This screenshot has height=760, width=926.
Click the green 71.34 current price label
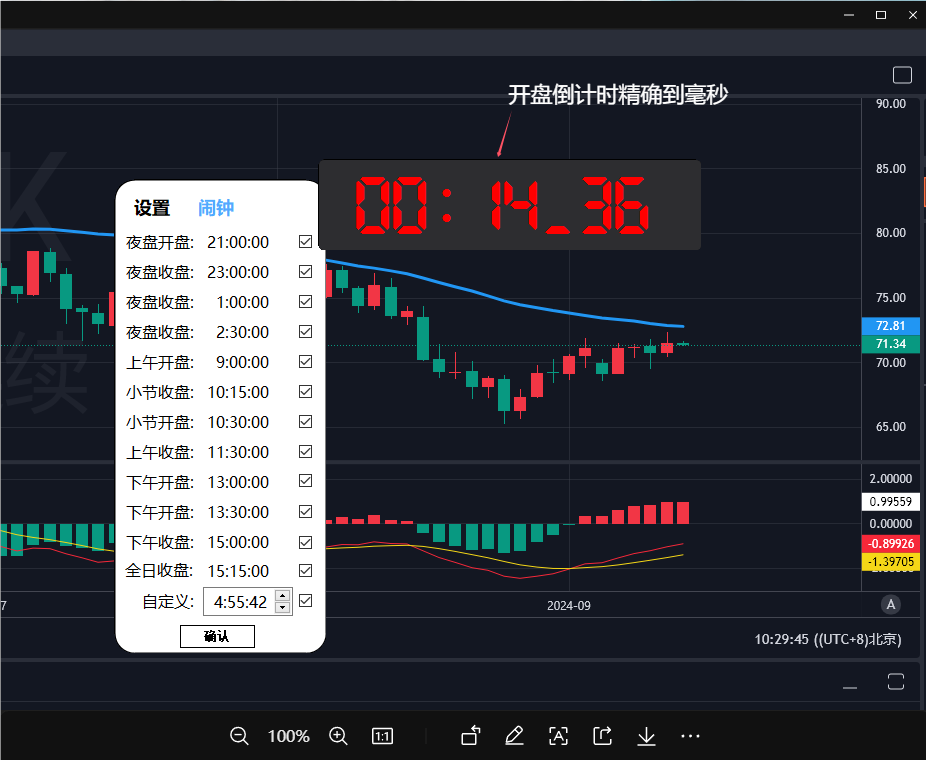(x=891, y=344)
